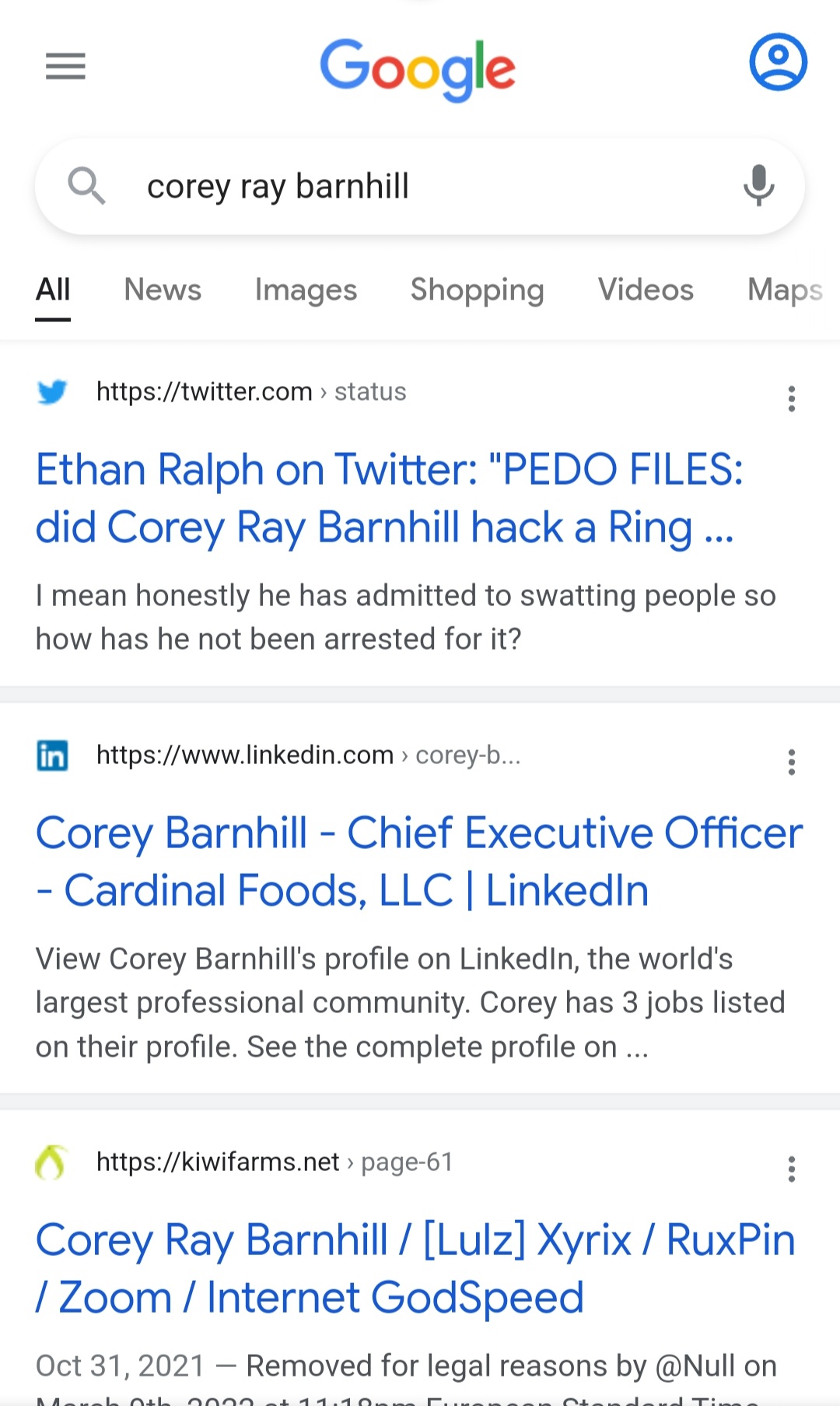Switch to the News tab

pos(163,289)
